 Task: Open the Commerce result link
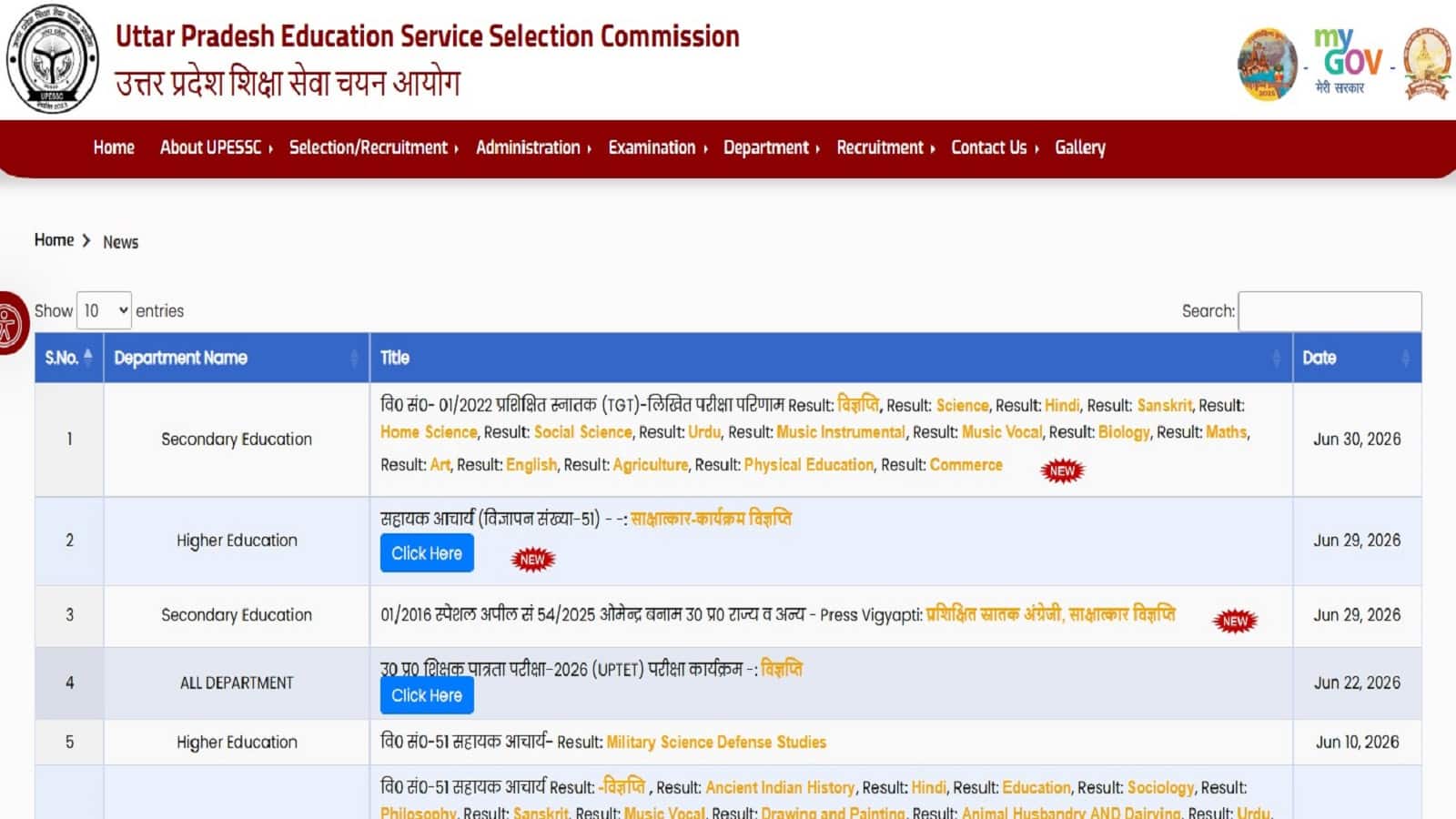966,465
